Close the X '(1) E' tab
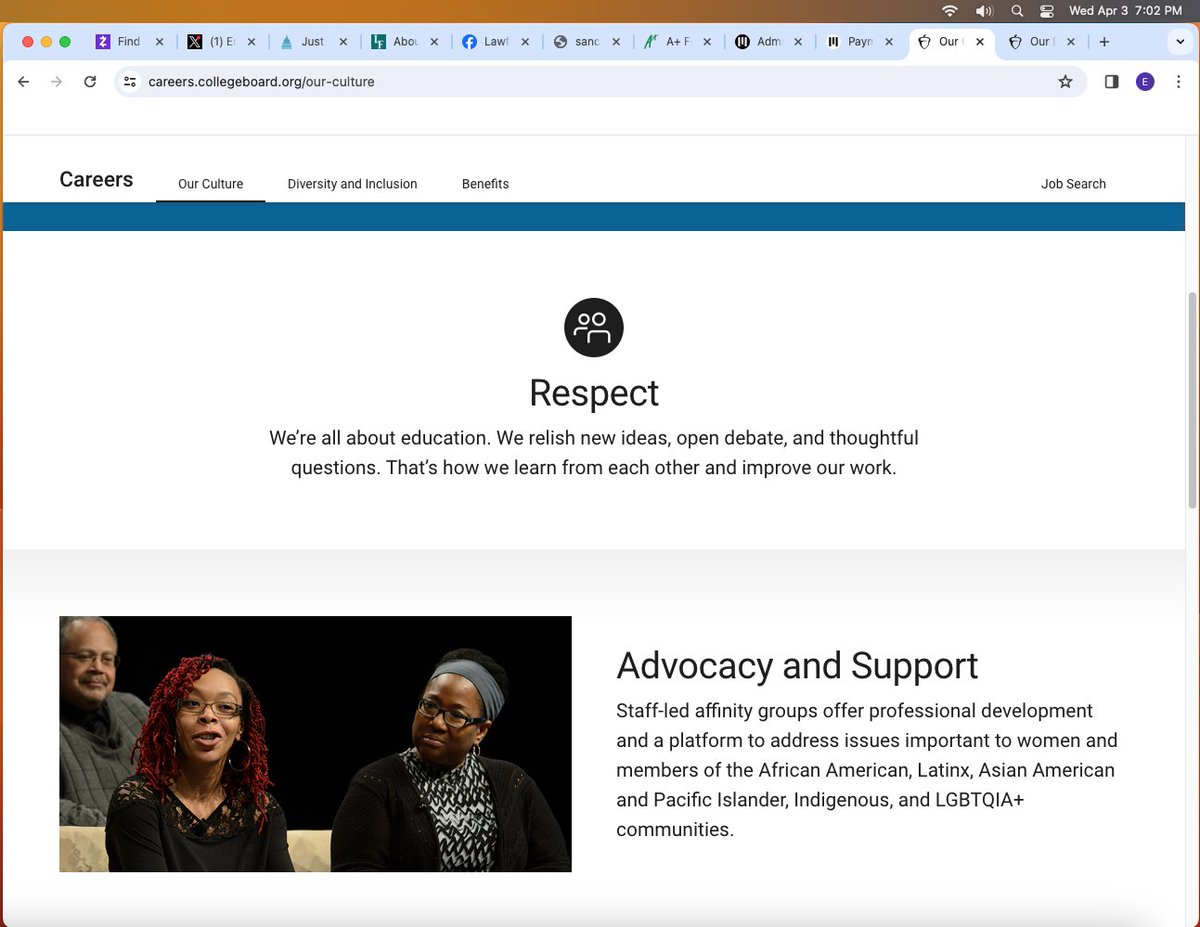The width and height of the screenshot is (1200, 927). (251, 42)
